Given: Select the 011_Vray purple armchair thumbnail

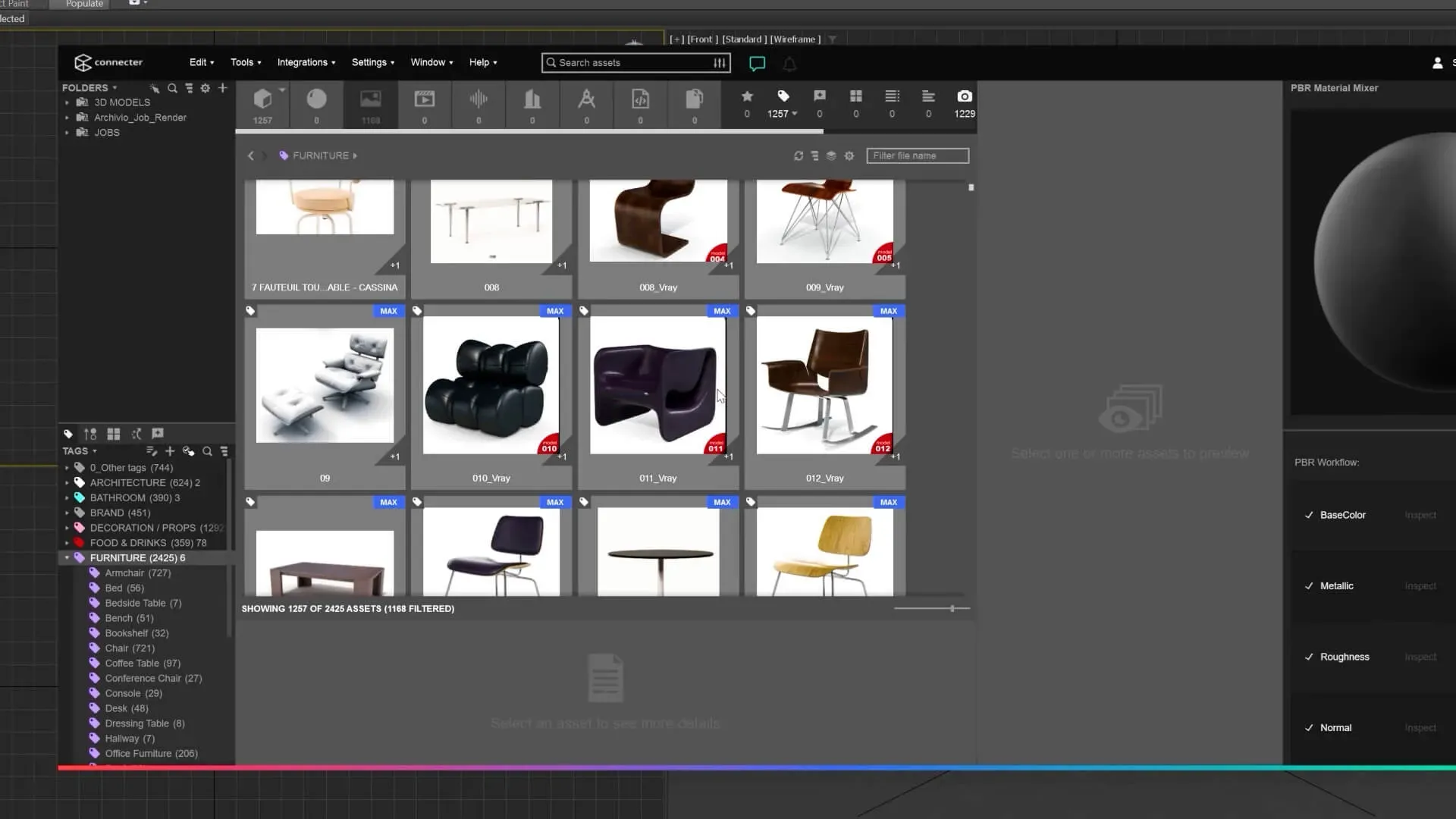Looking at the screenshot, I should 657,385.
